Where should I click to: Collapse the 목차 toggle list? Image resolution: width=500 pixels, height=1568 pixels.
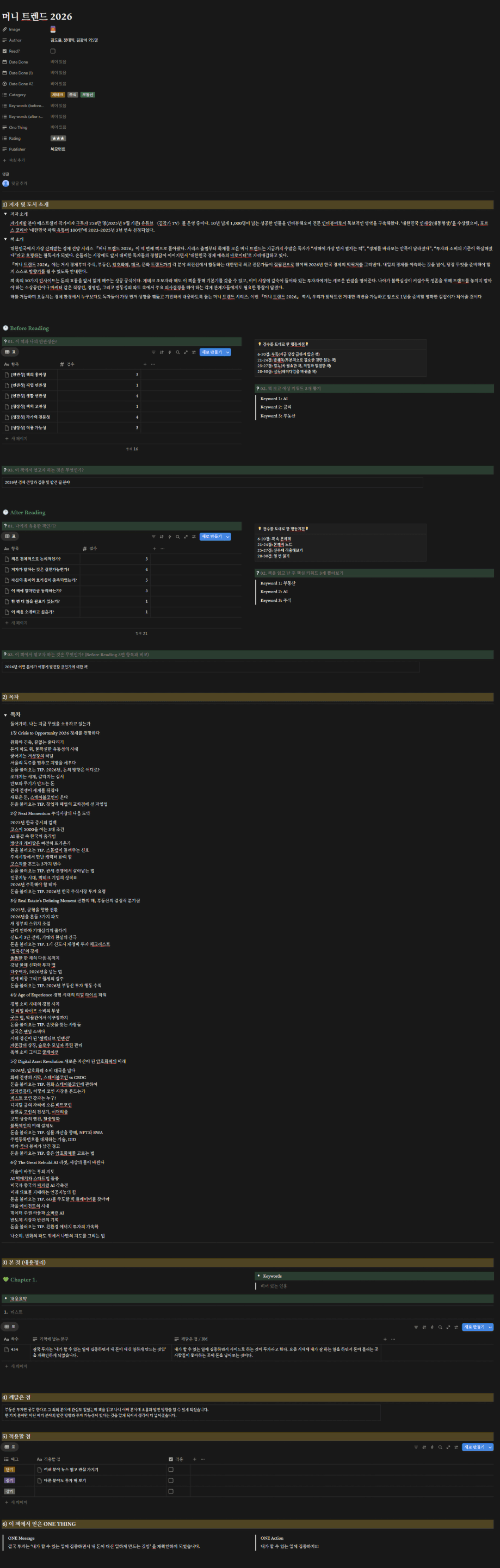[5, 714]
